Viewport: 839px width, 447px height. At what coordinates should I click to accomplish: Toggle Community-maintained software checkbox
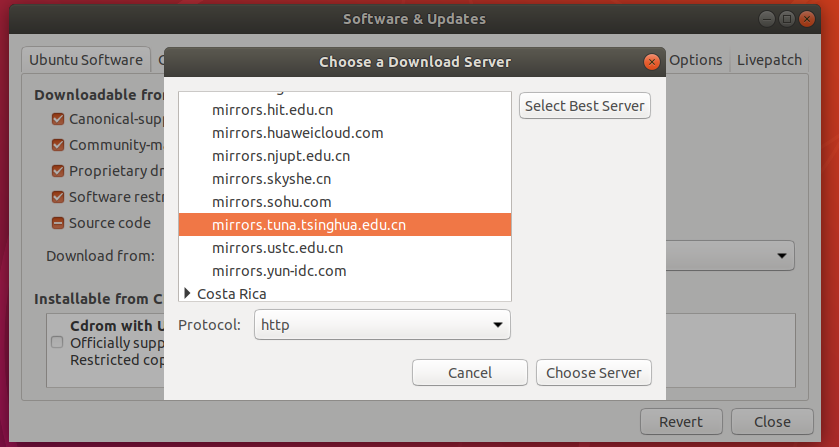59,145
